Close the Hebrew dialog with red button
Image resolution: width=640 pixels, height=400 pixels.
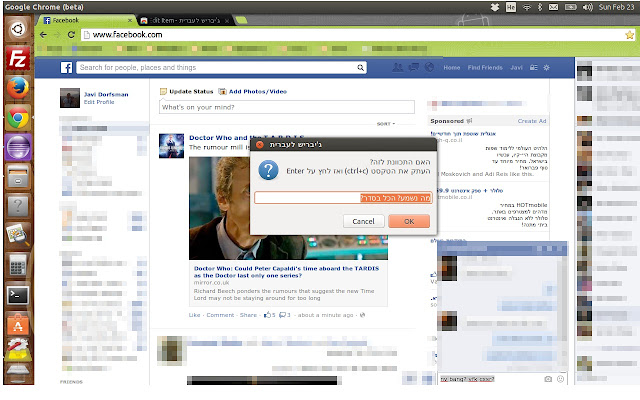259,144
